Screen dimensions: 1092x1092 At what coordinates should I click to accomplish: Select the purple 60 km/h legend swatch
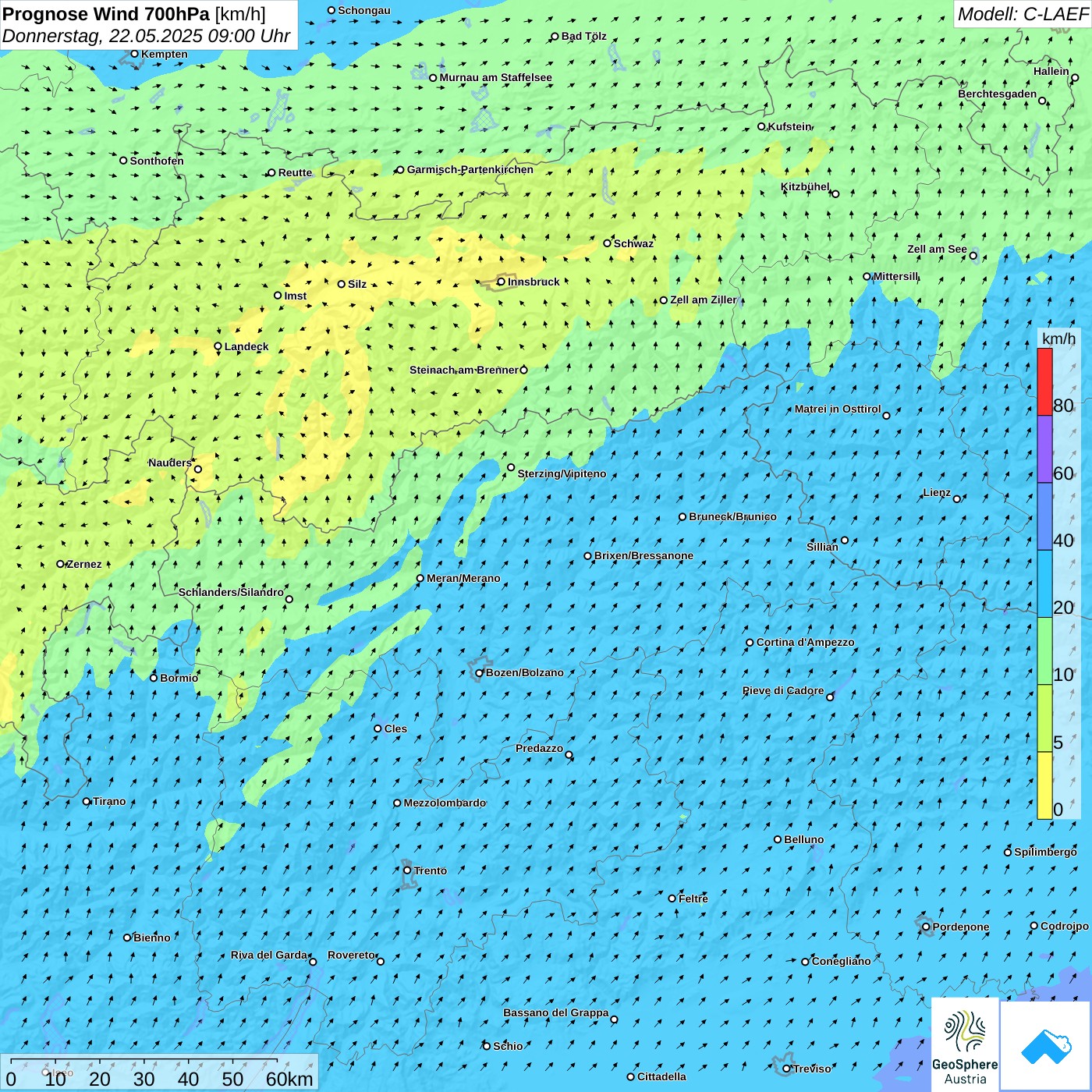[1044, 449]
